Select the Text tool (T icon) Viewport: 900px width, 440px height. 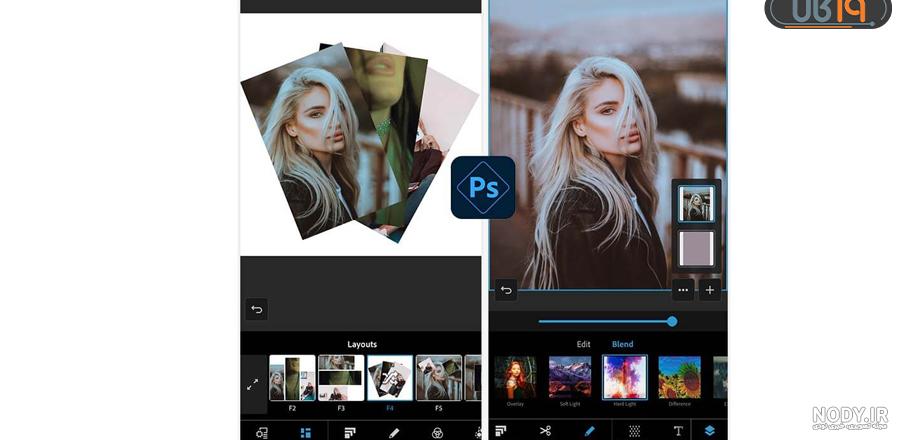click(x=678, y=431)
